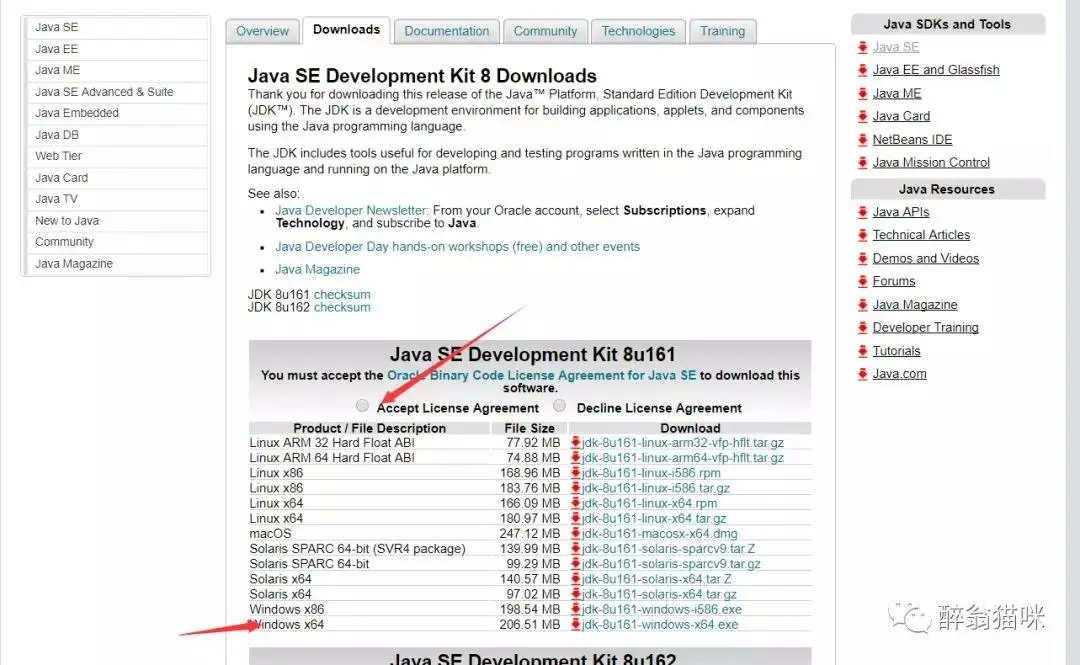The image size is (1080, 665).
Task: Open Java SE Advanced & Suite item
Action: (117, 92)
